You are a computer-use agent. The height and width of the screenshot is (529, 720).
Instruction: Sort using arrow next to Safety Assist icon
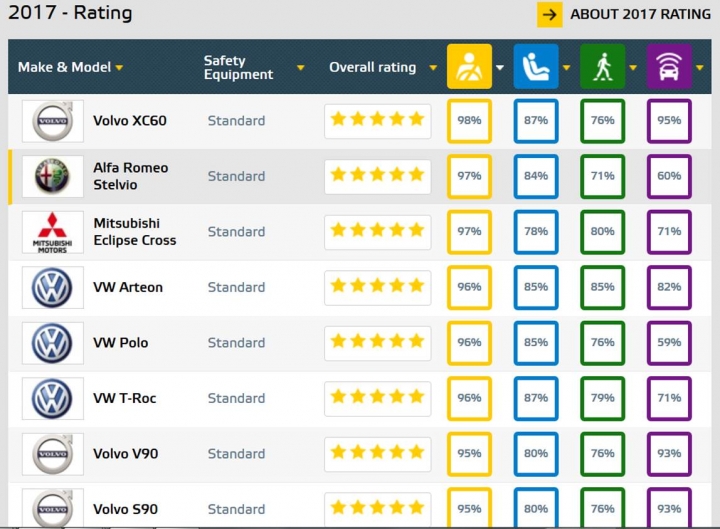700,68
